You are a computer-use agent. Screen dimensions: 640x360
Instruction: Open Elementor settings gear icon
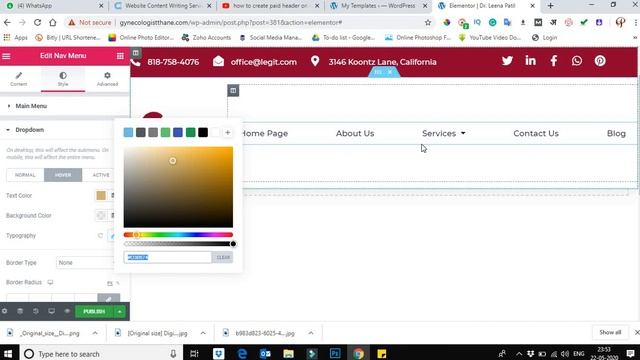coord(4,311)
